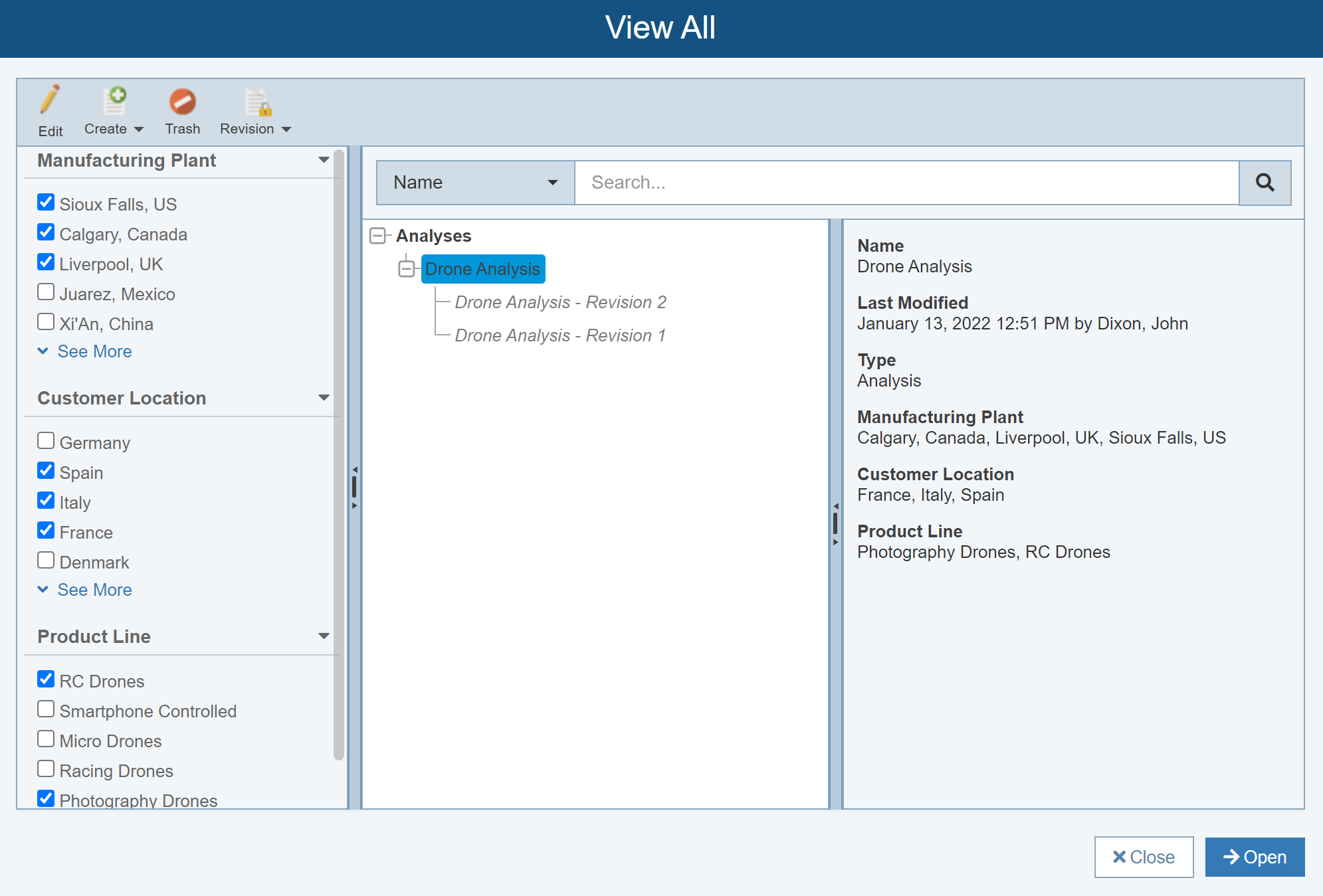Select Drone Analysis - Revision 2
Image resolution: width=1323 pixels, height=896 pixels.
[x=560, y=302]
